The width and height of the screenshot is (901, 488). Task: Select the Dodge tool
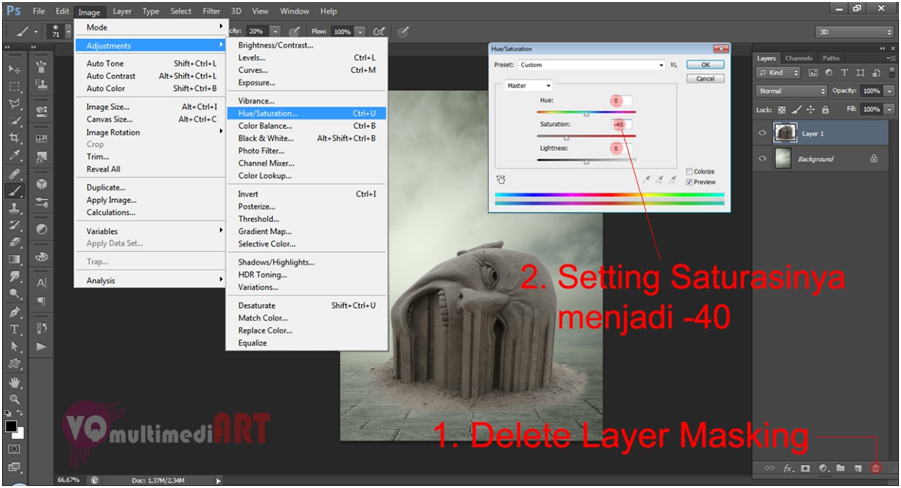[14, 294]
